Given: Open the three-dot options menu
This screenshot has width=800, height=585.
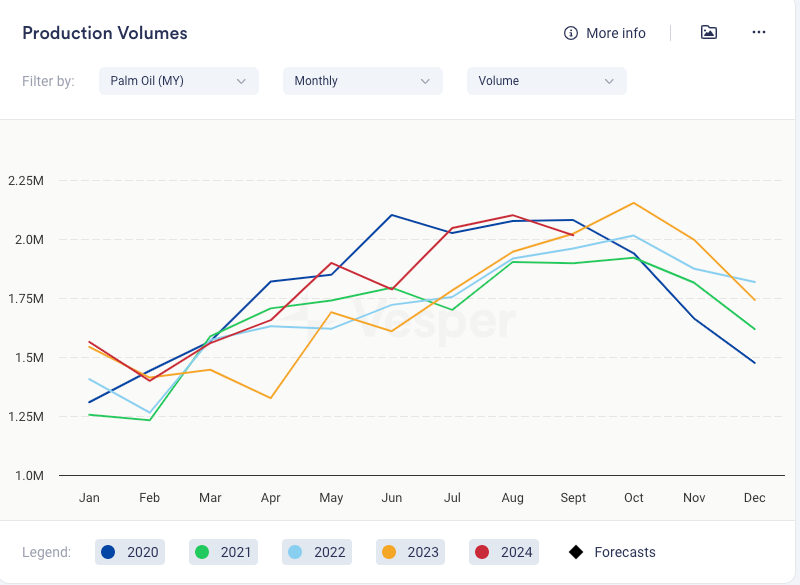Looking at the screenshot, I should point(758,32).
